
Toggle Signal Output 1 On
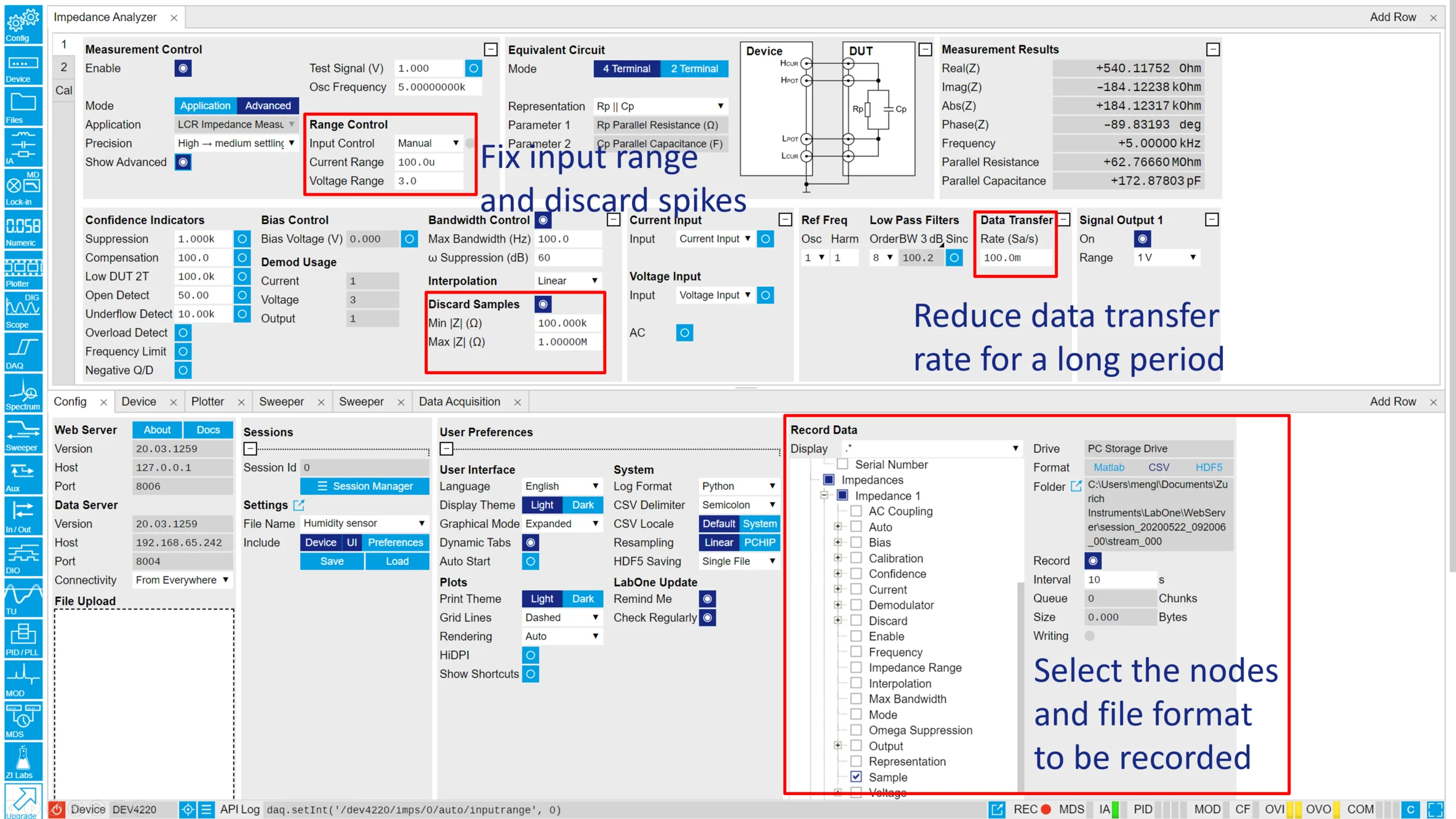(1142, 239)
